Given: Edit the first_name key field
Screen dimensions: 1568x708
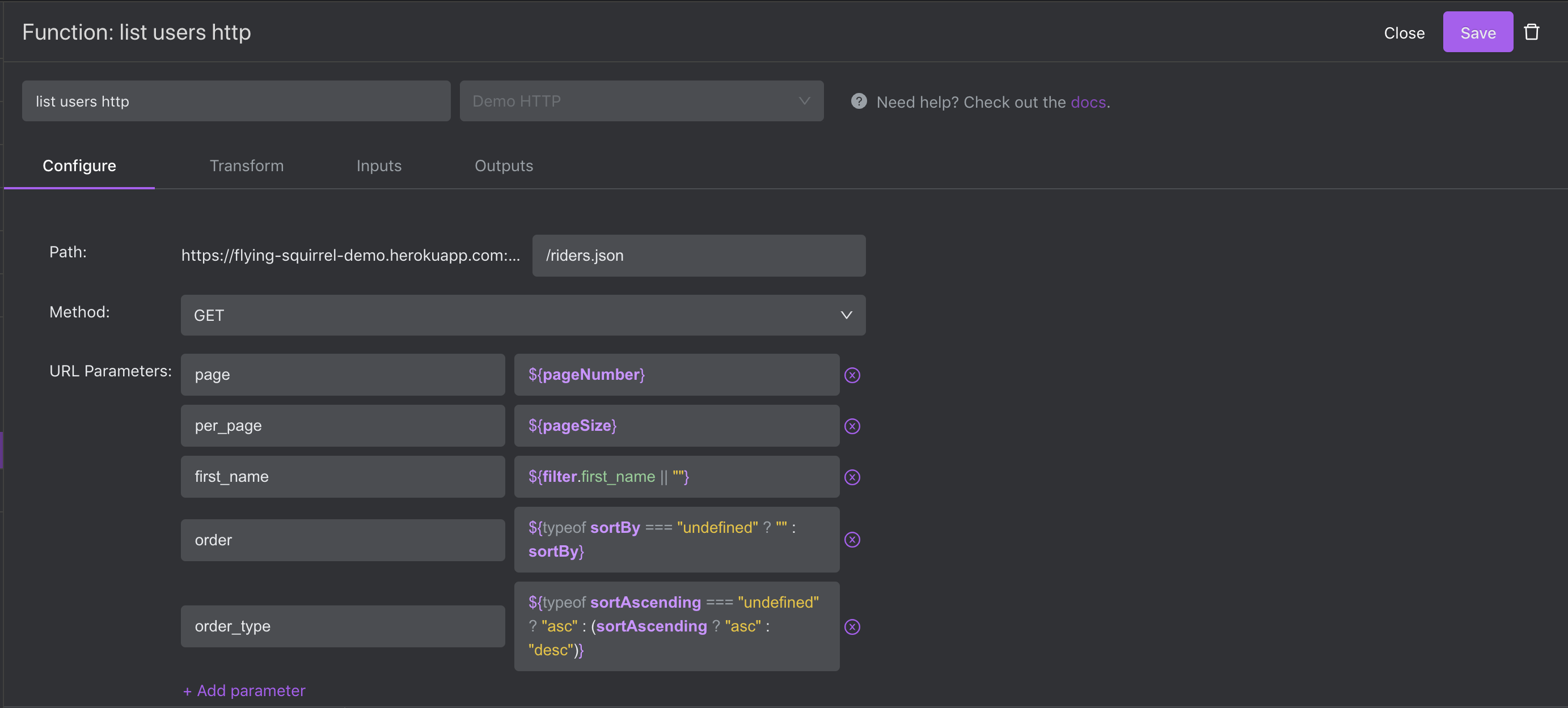Looking at the screenshot, I should click(x=343, y=477).
